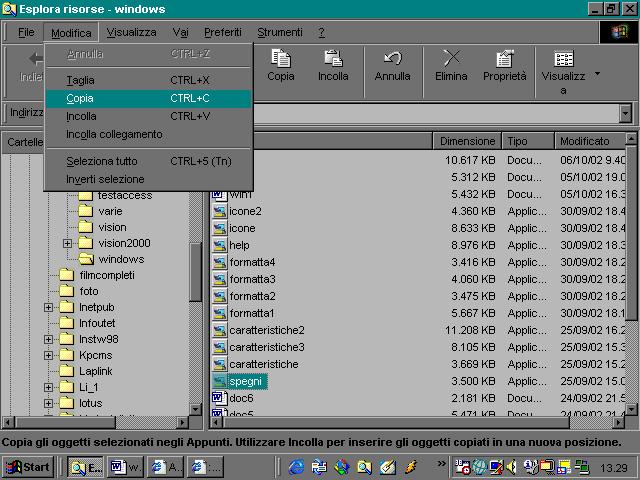The width and height of the screenshot is (640, 480).
Task: Expand the Kpcms folder node
Action: click(48, 355)
